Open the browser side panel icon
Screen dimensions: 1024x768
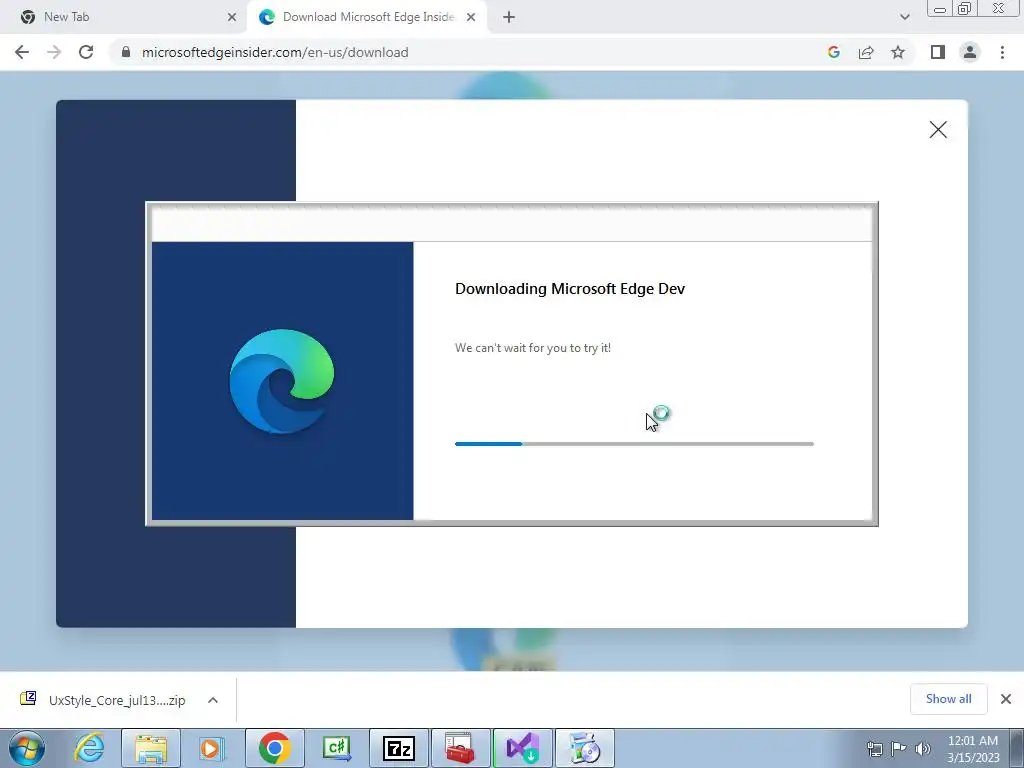pyautogui.click(x=938, y=52)
